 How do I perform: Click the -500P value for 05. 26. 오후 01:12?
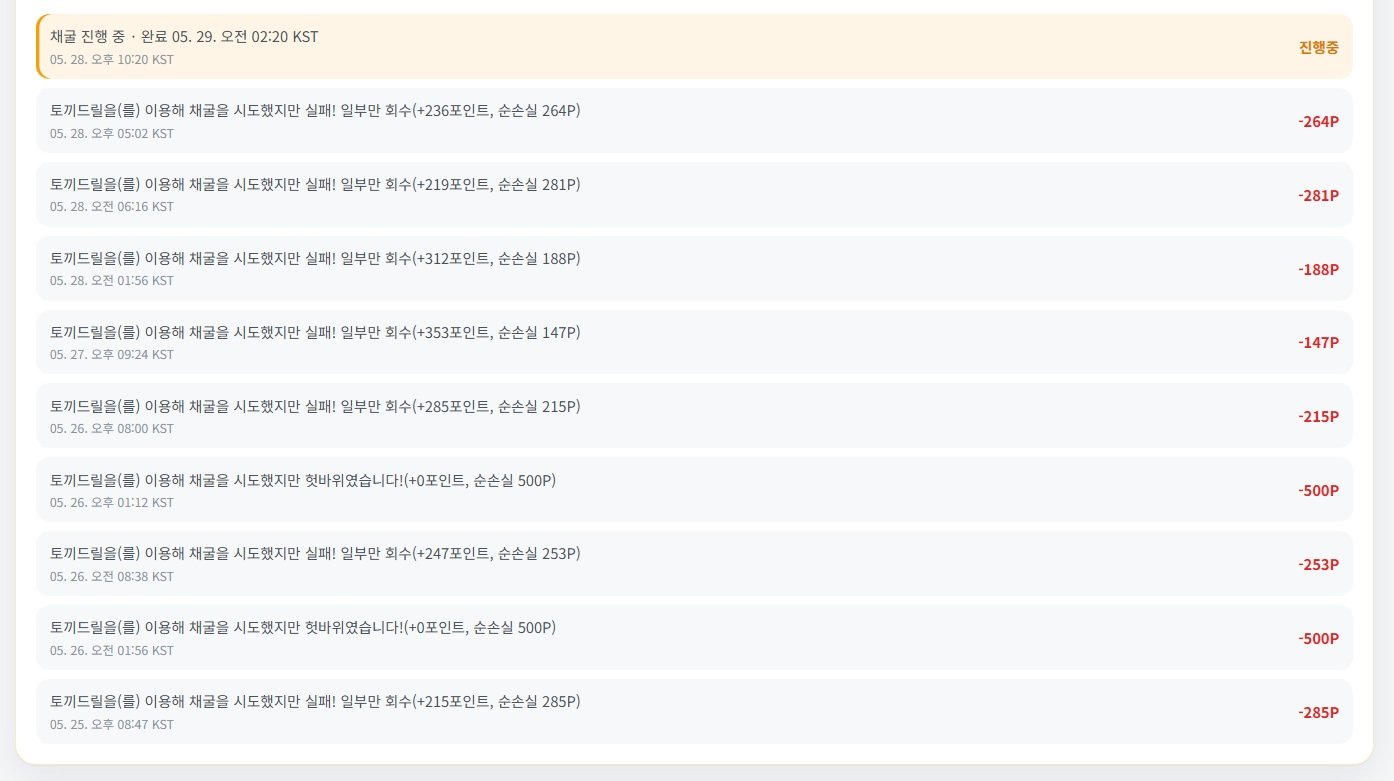[1318, 490]
